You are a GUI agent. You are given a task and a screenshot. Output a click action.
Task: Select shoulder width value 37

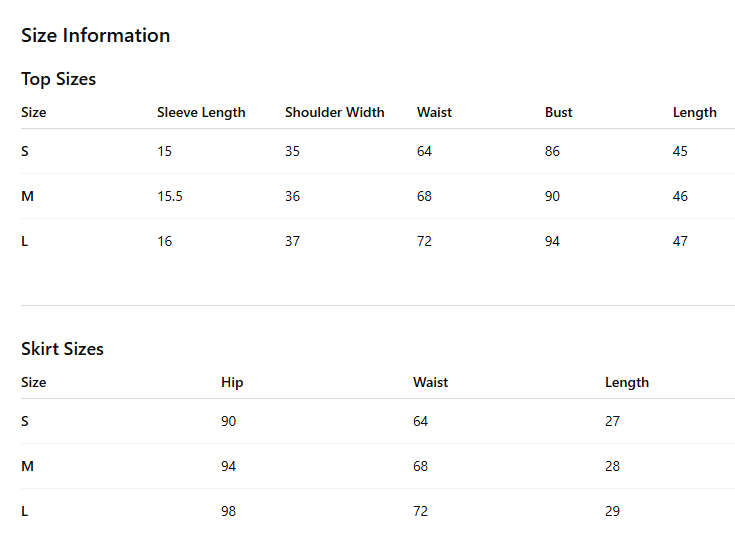coord(292,241)
